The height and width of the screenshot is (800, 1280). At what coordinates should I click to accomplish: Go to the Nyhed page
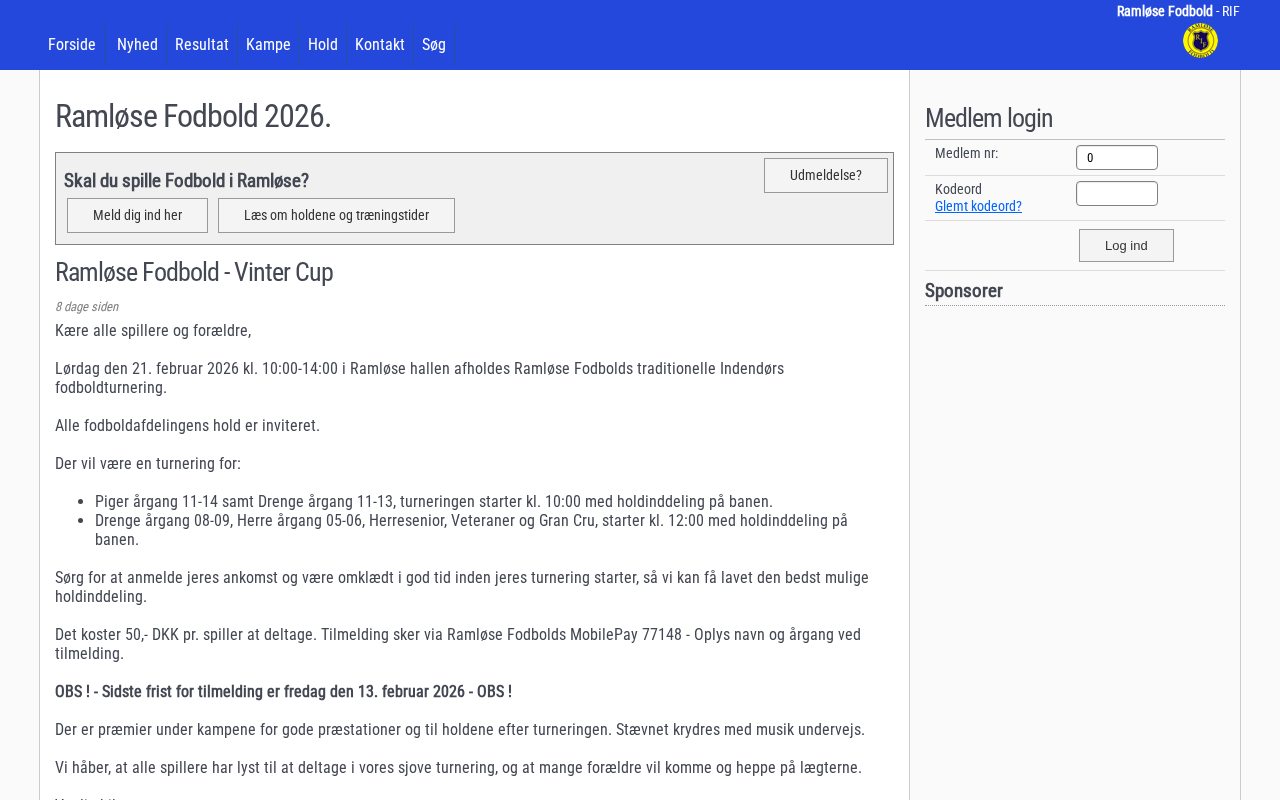pos(137,44)
